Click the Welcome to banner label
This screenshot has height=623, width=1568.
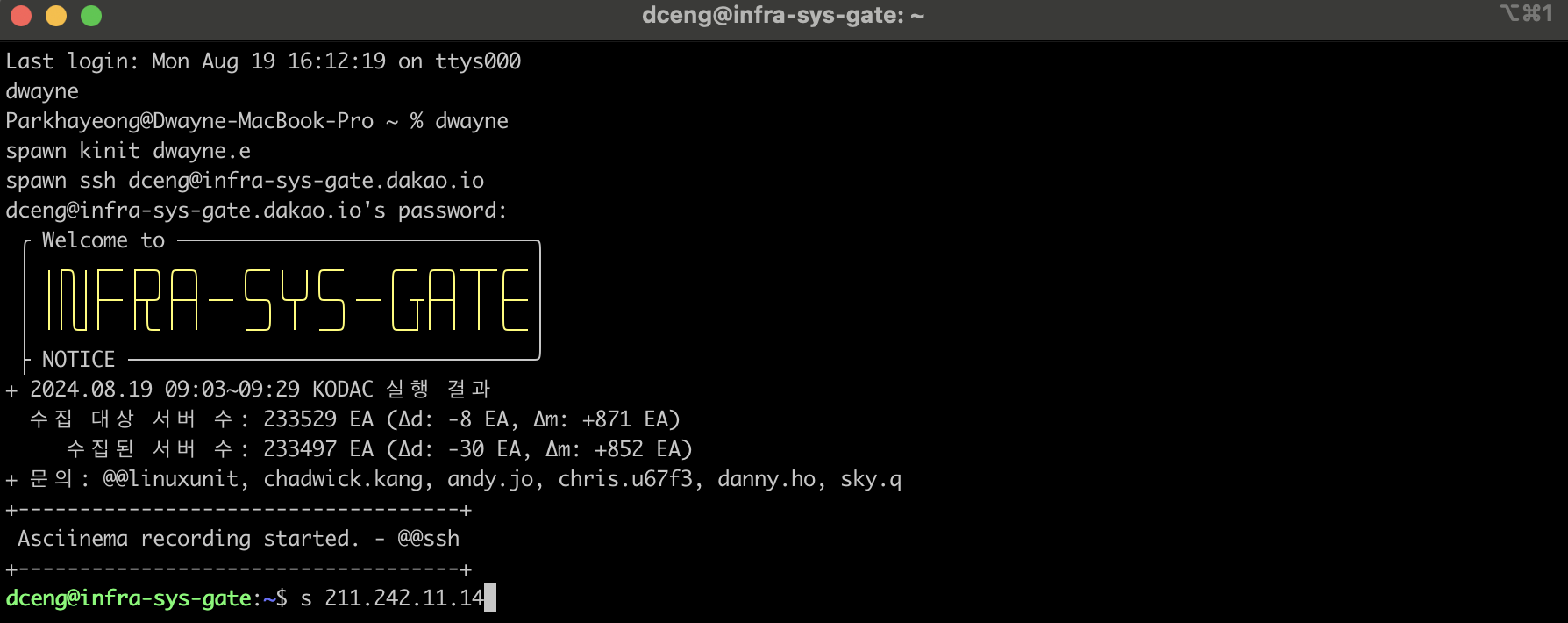click(103, 240)
